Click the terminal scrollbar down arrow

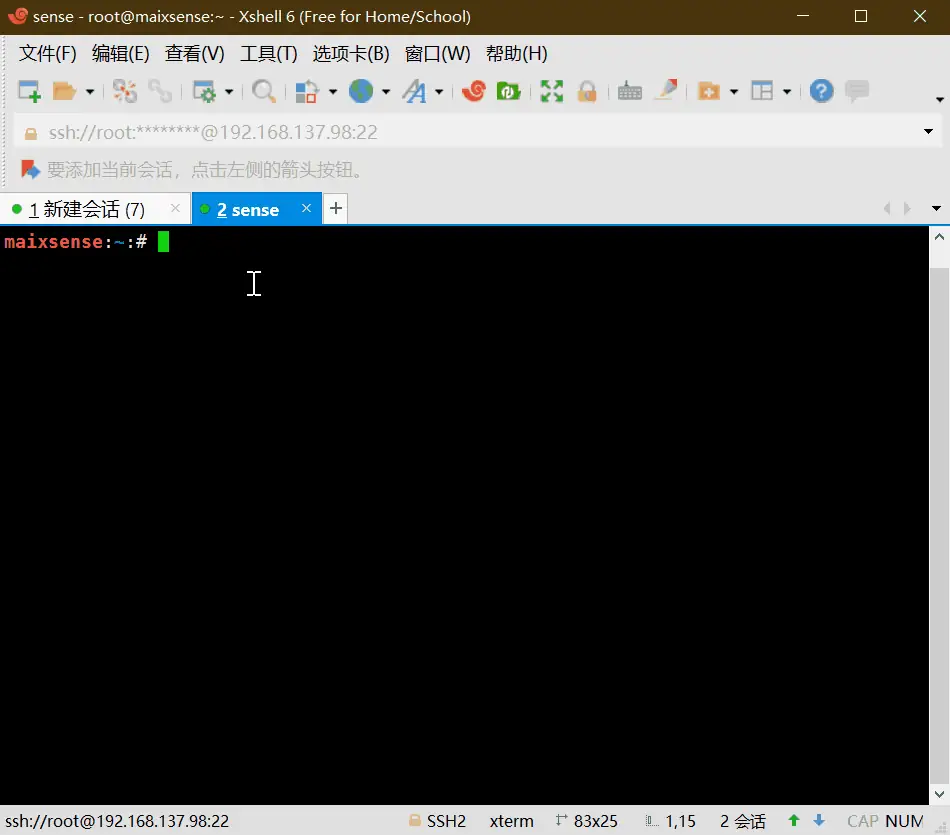point(939,794)
